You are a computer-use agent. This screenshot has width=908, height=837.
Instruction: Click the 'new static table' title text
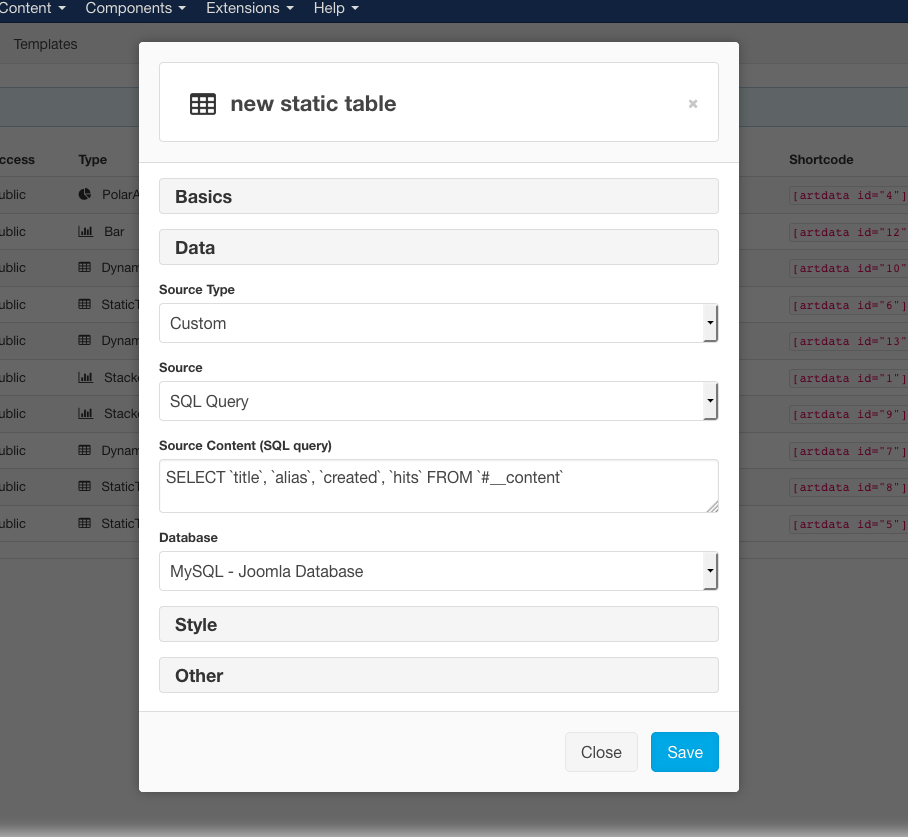pos(313,104)
